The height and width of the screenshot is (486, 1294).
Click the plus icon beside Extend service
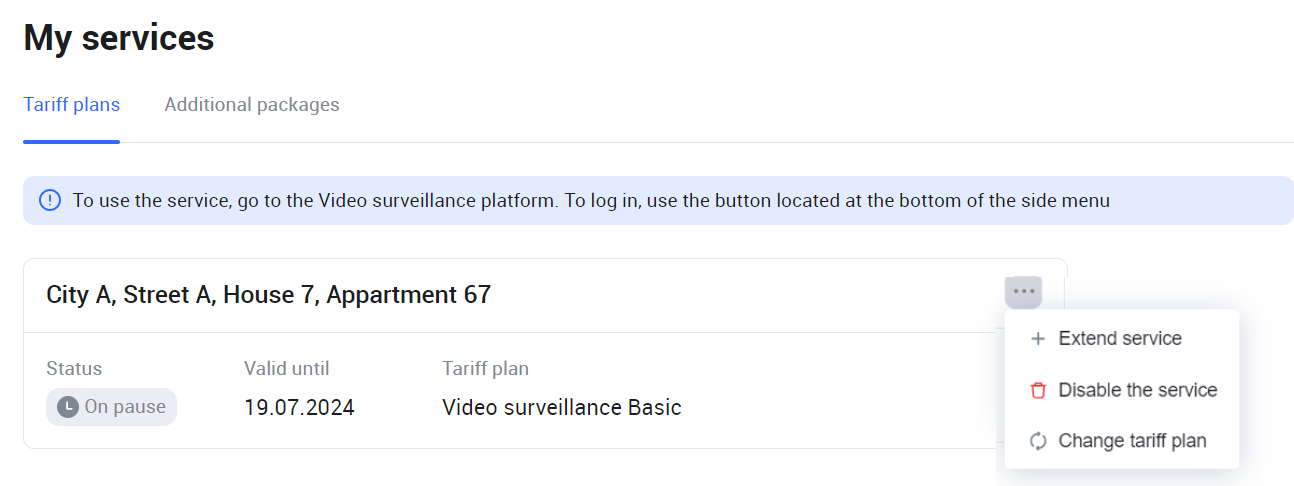tap(1038, 339)
